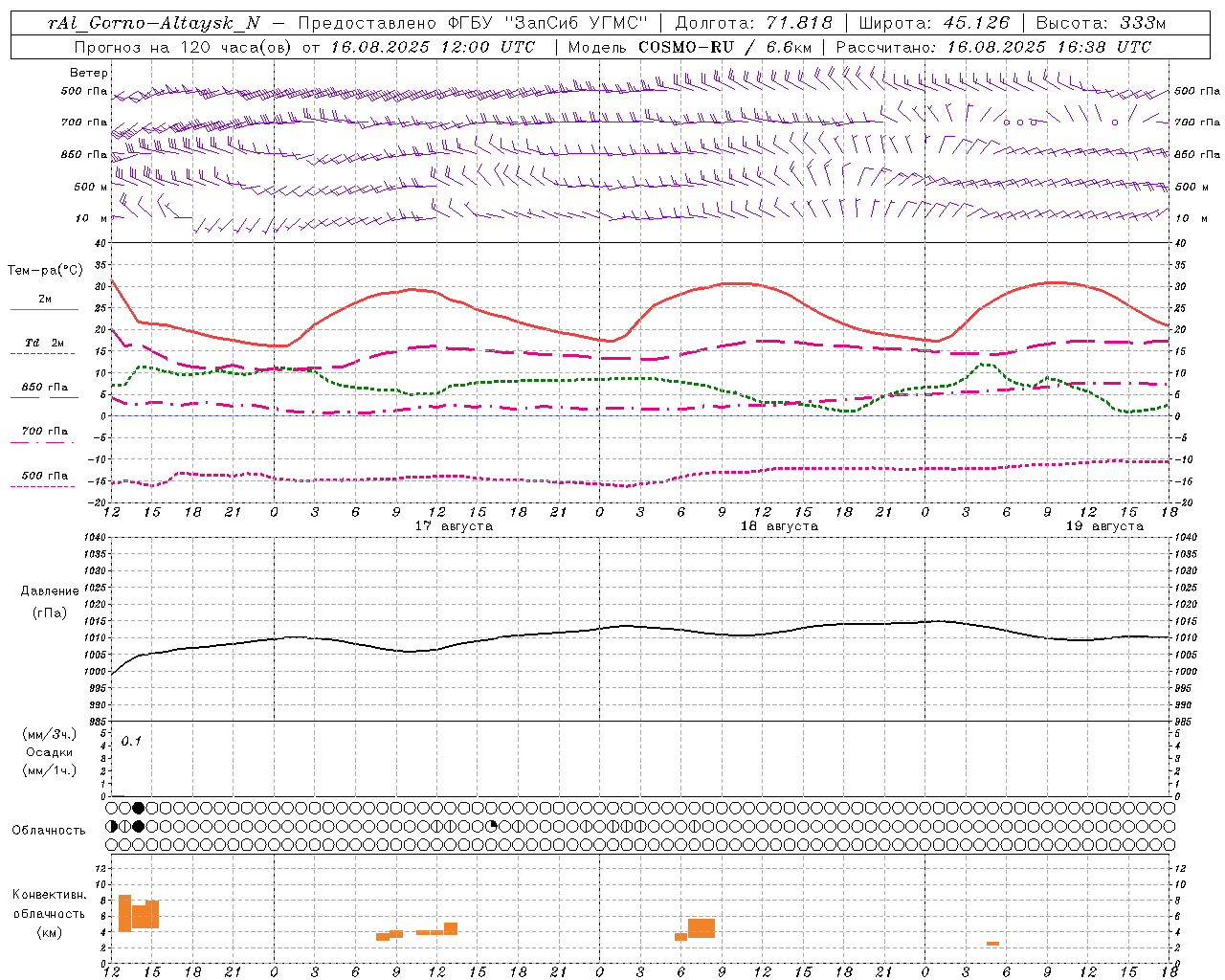Click the (мм/1ч.) precipitation unit label
Image resolution: width=1225 pixels, height=980 pixels.
click(x=49, y=770)
